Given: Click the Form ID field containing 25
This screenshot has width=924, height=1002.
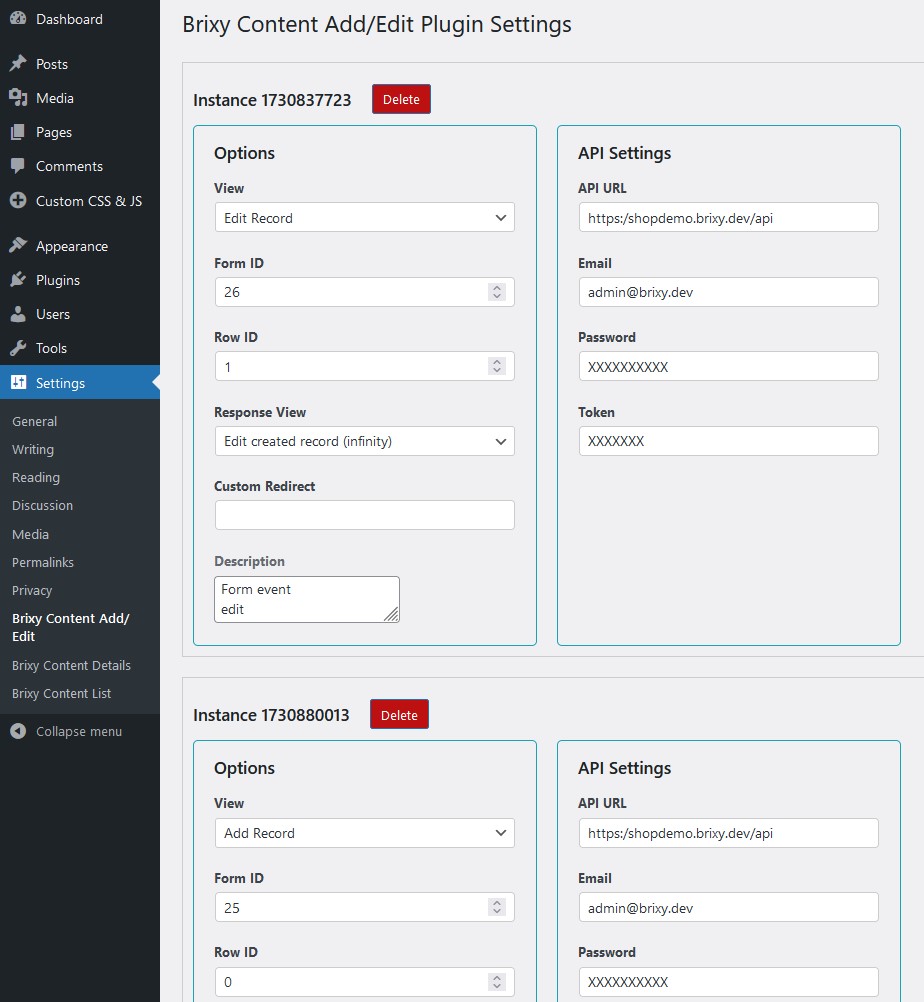Looking at the screenshot, I should pos(364,907).
